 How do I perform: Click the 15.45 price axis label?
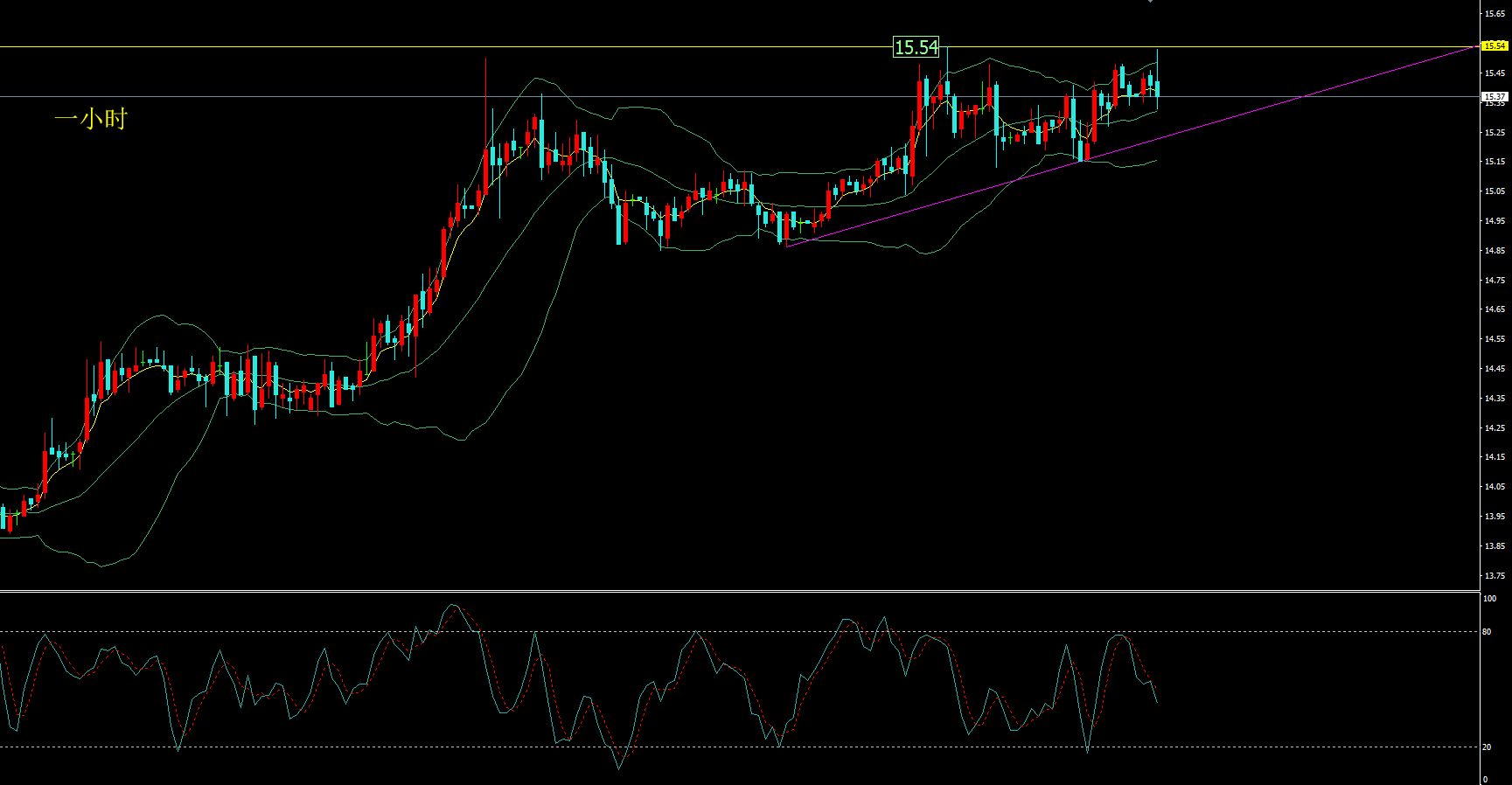pos(1495,73)
